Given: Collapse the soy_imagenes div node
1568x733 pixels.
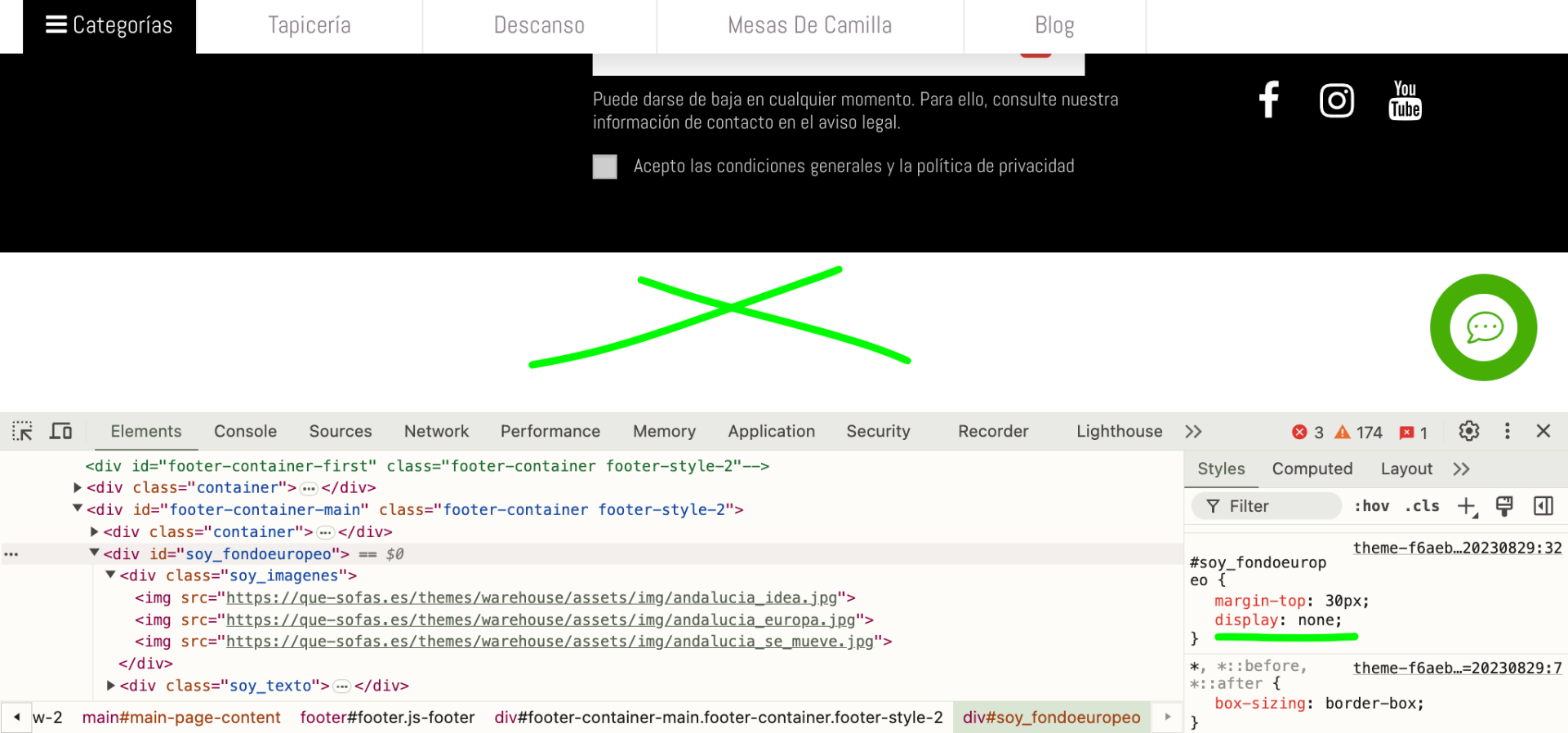Looking at the screenshot, I should (x=110, y=575).
